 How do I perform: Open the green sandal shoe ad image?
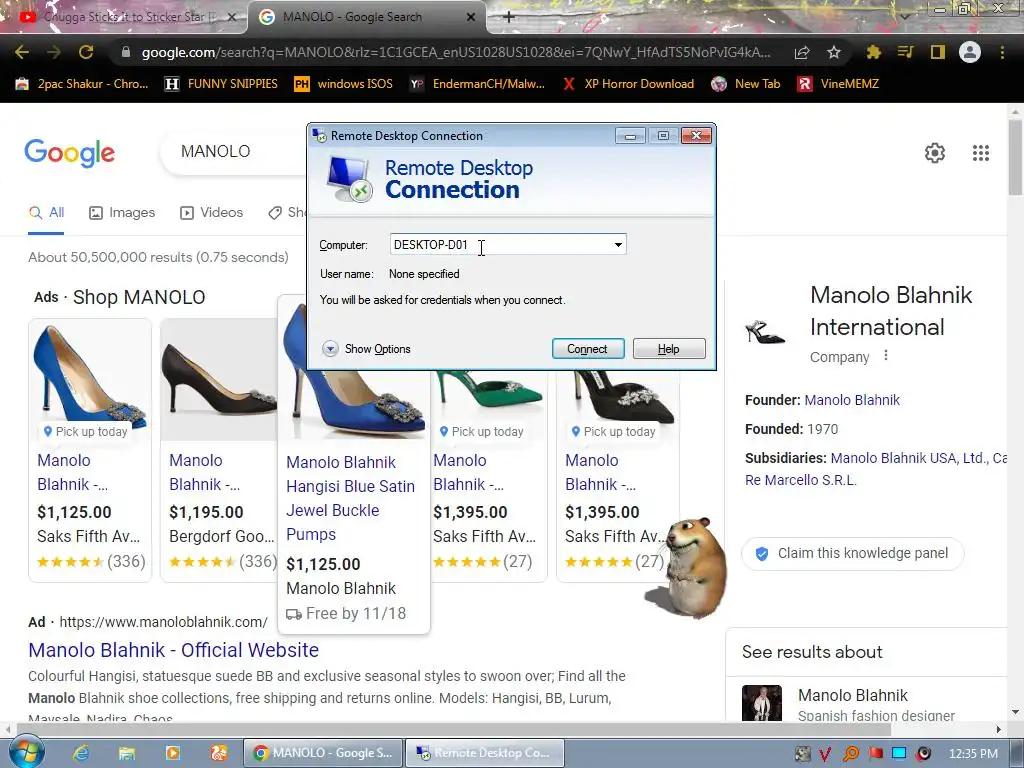tap(488, 396)
